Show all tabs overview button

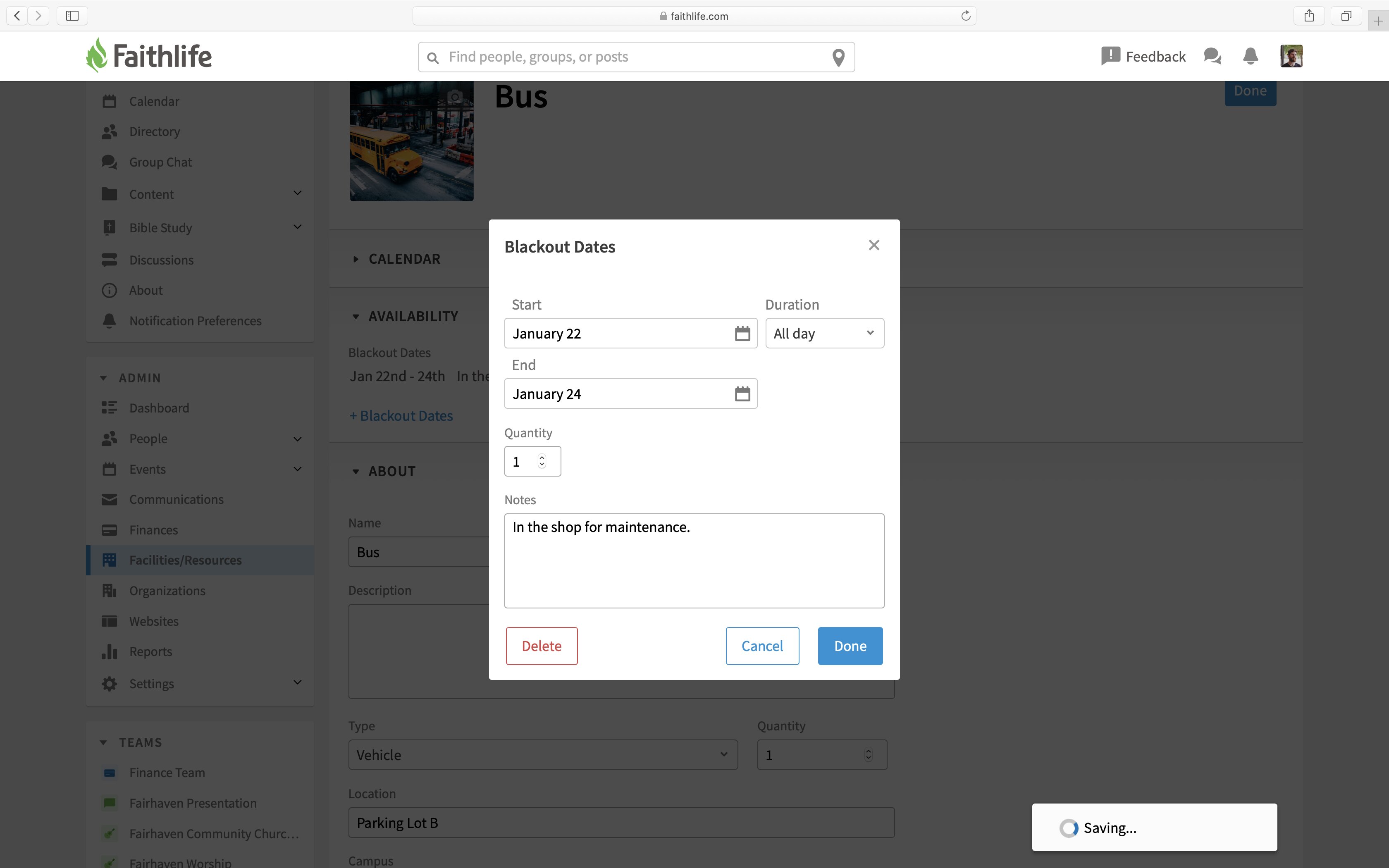pyautogui.click(x=1346, y=16)
